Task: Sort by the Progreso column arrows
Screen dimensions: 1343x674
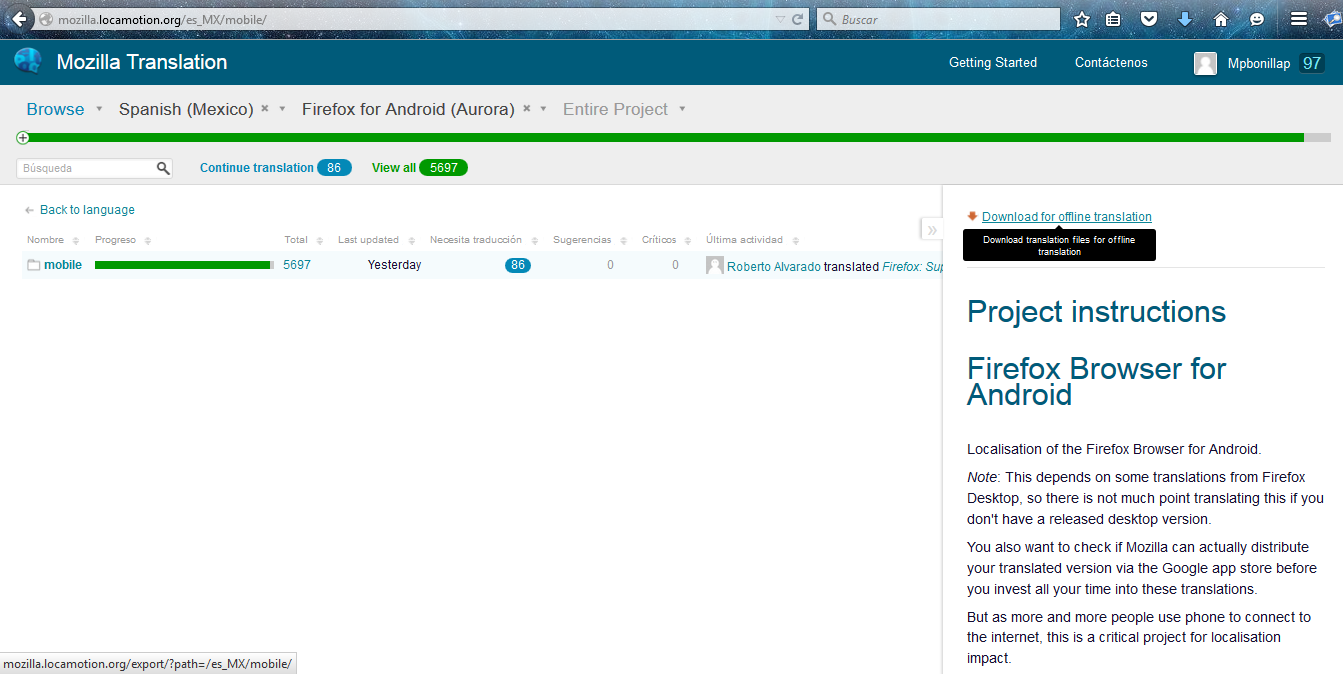Action: point(148,241)
